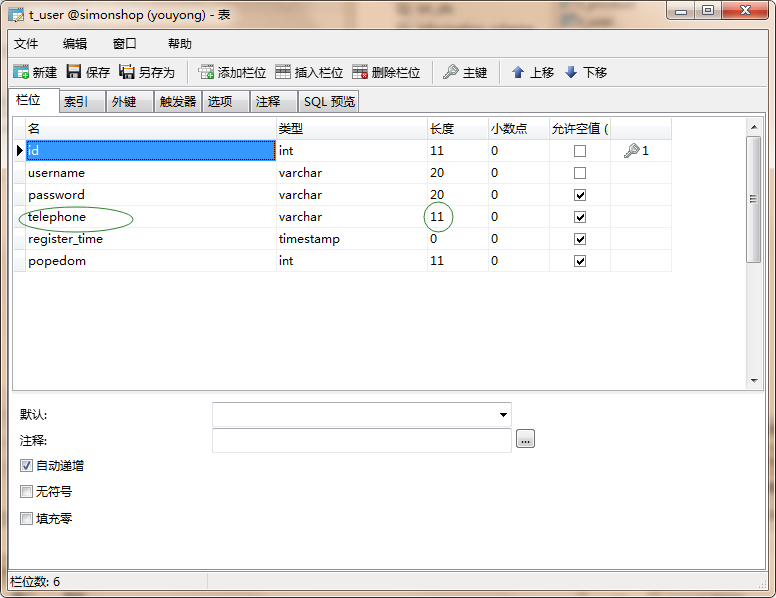Delete field using 删除栏位 icon
Screen dimensions: 776x598
coord(360,72)
